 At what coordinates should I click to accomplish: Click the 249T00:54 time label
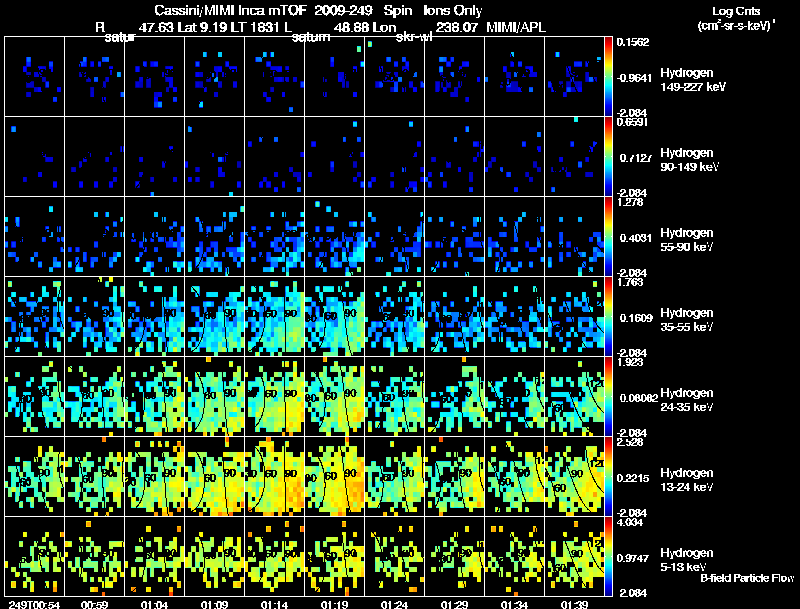point(34,604)
